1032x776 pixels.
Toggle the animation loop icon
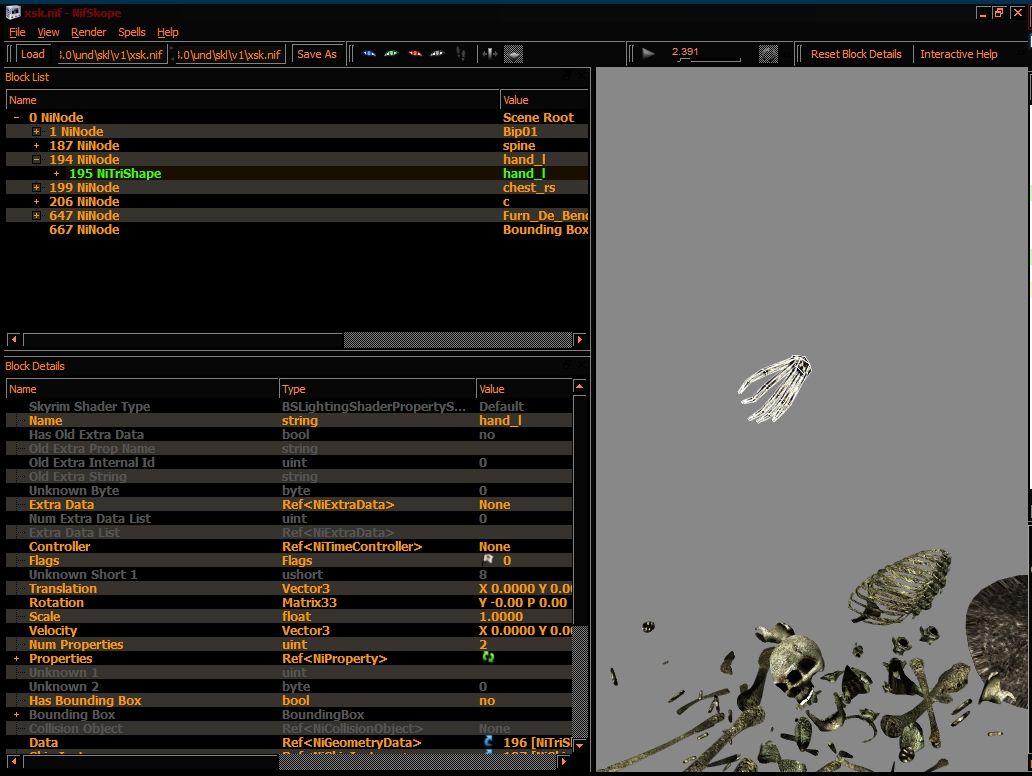click(768, 54)
